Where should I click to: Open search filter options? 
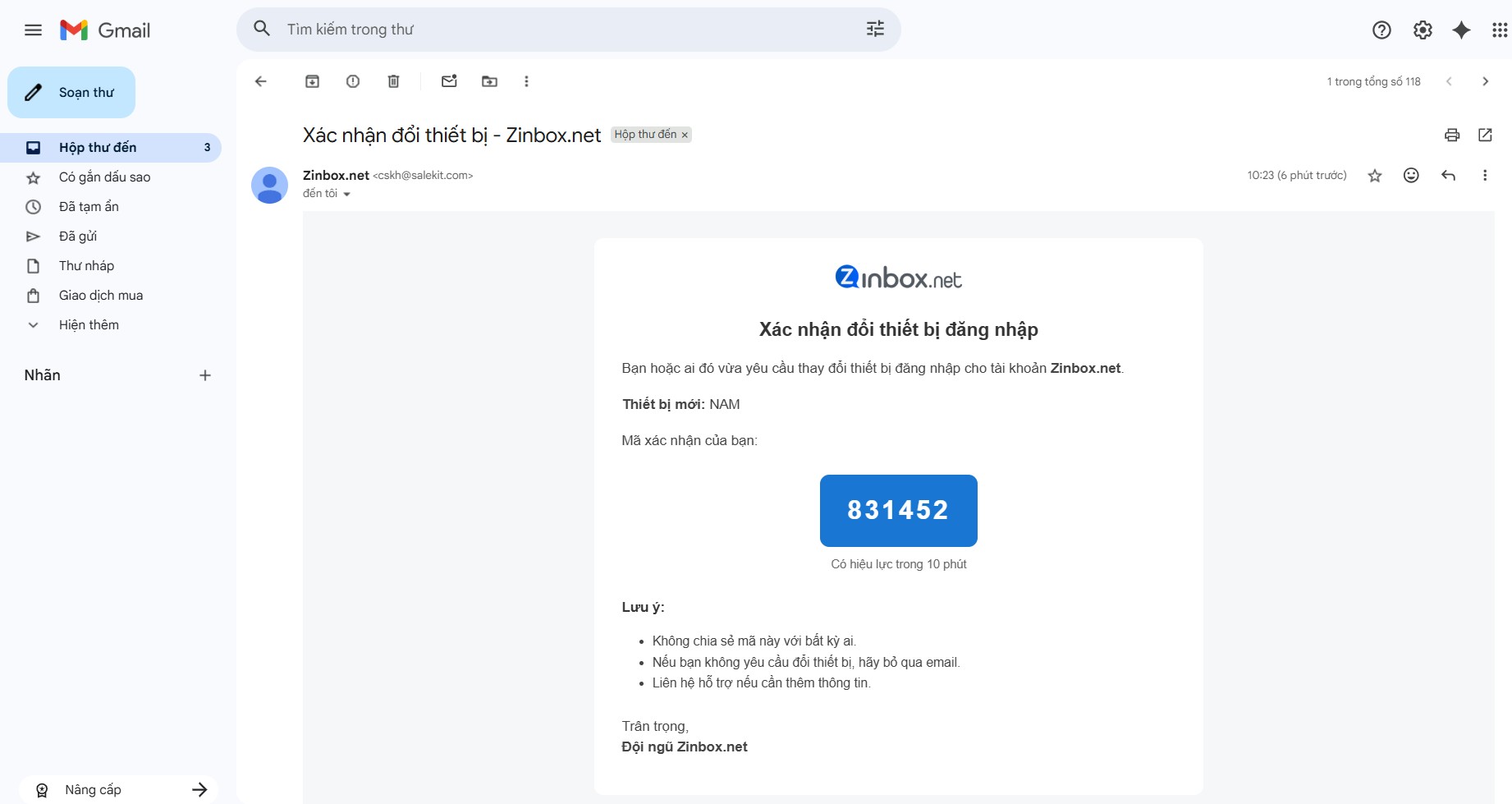click(x=875, y=30)
